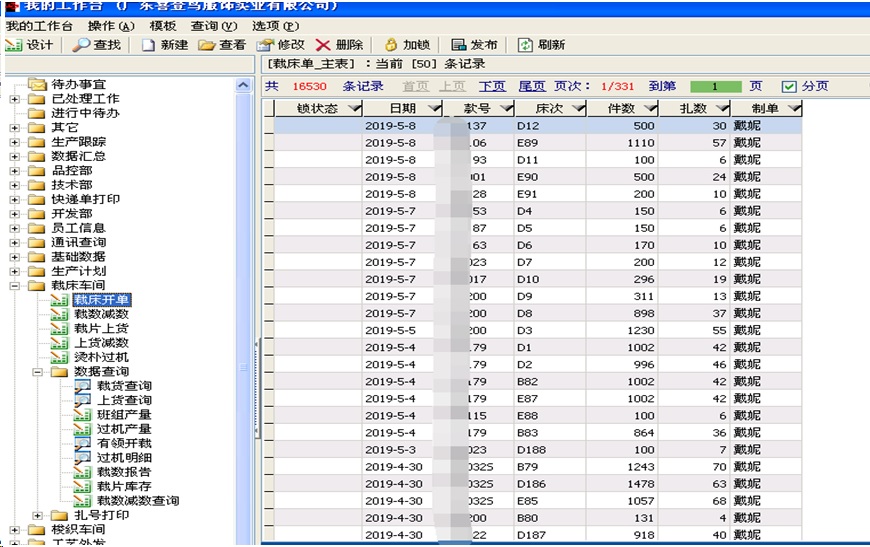Open the 查询(V) menu
This screenshot has width=870, height=547.
click(x=214, y=26)
